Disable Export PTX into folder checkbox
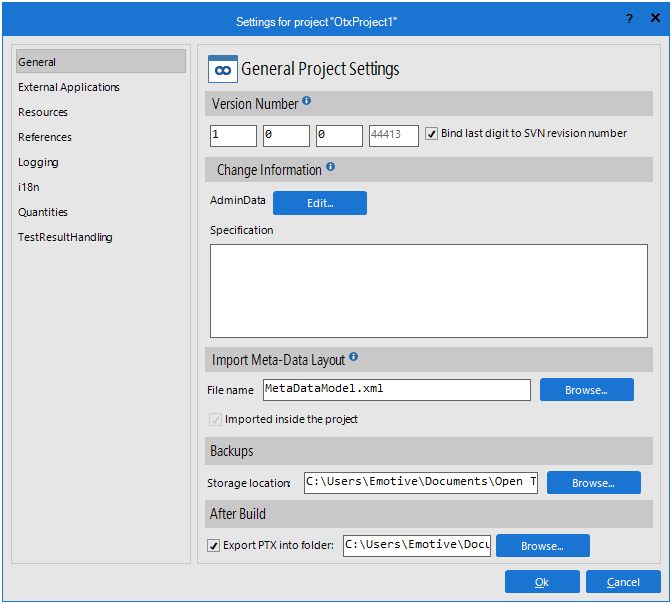Screen dimensions: 672x604 click(213, 545)
